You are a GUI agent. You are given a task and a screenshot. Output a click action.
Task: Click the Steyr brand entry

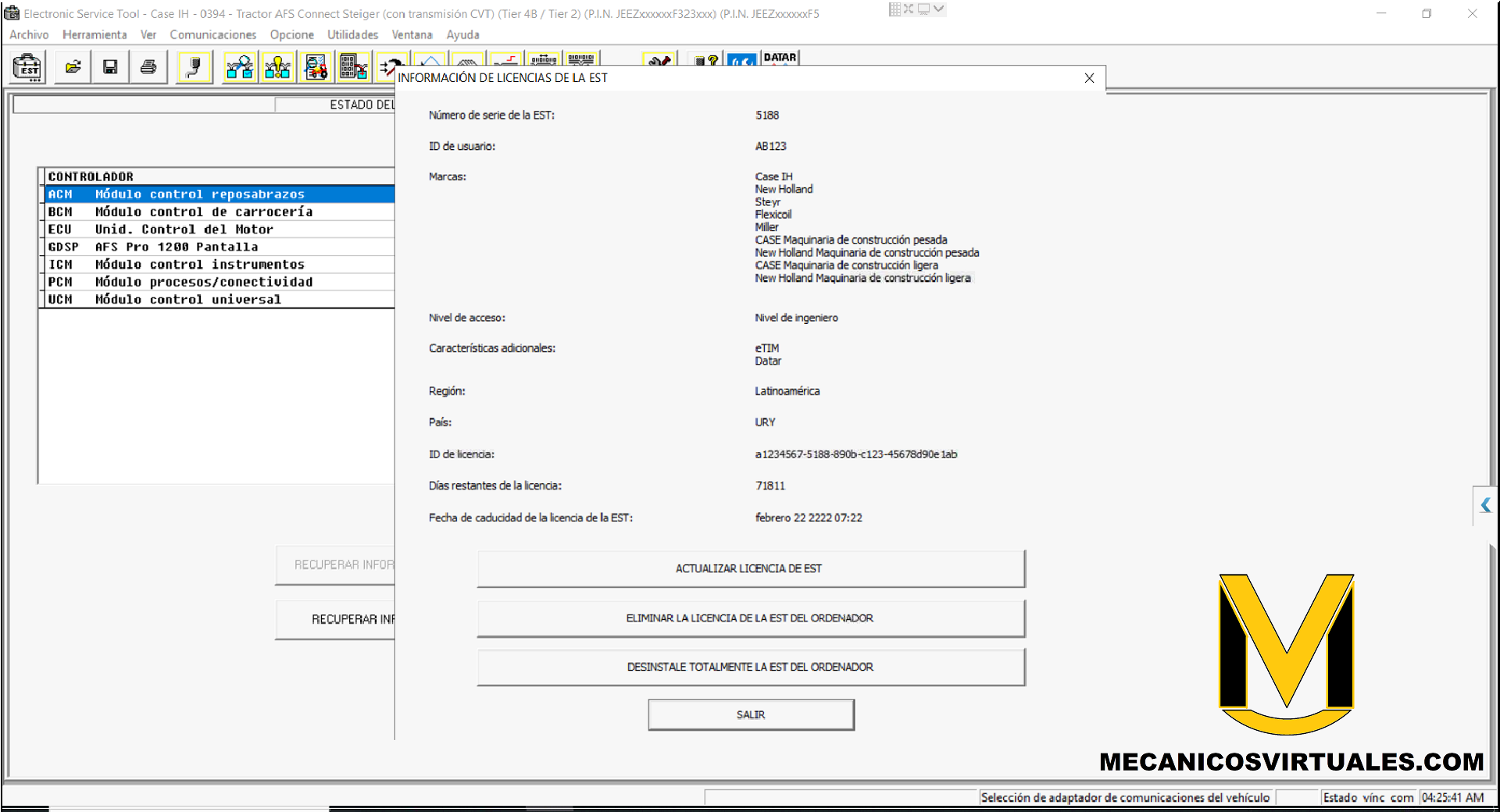click(767, 202)
